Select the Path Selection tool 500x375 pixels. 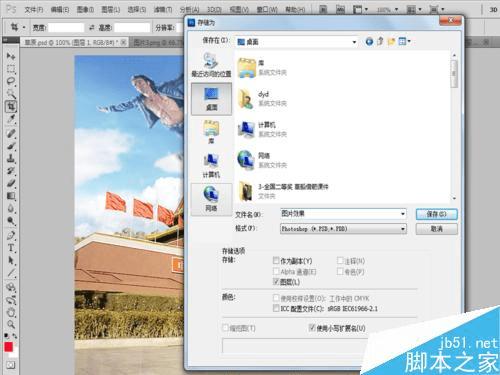coord(11,260)
